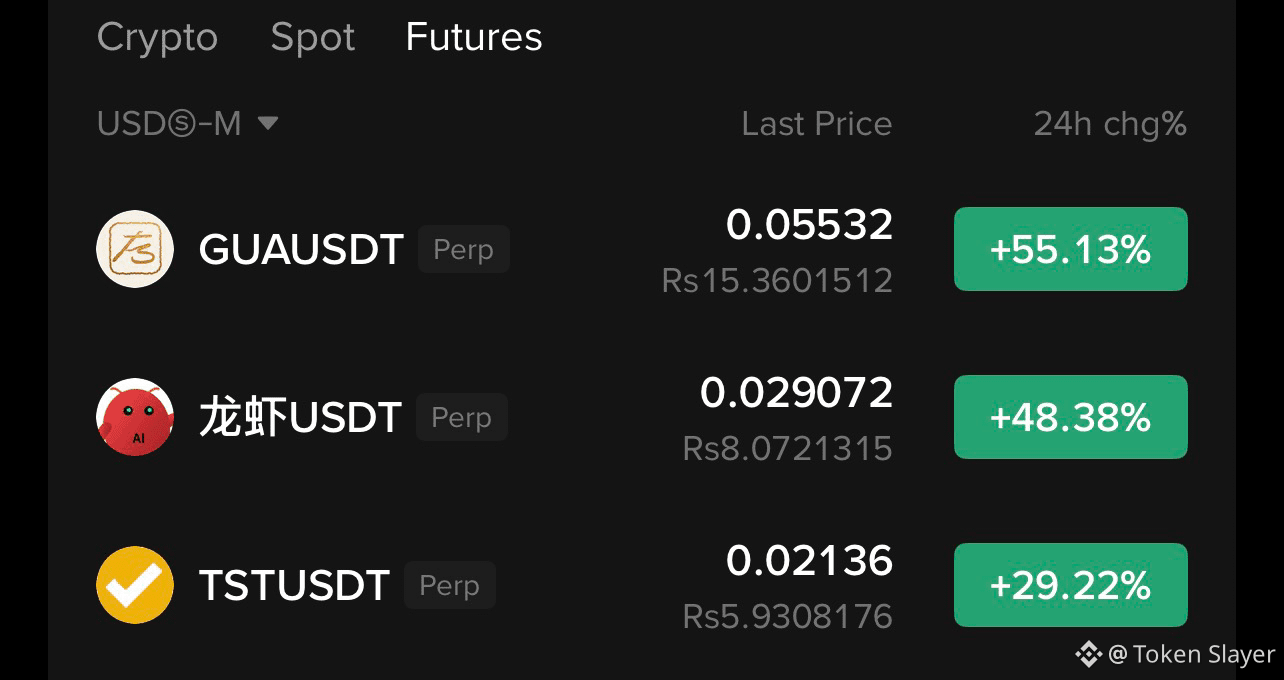Open the USDⓈ-M dropdown arrow

click(267, 123)
